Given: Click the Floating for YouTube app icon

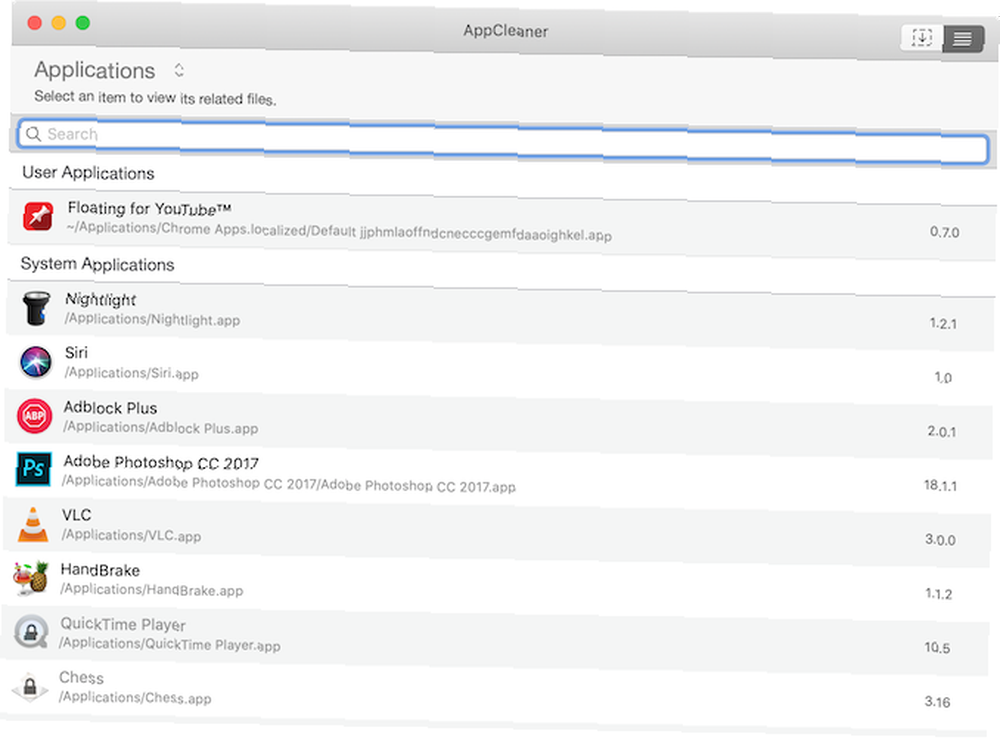Looking at the screenshot, I should (38, 217).
